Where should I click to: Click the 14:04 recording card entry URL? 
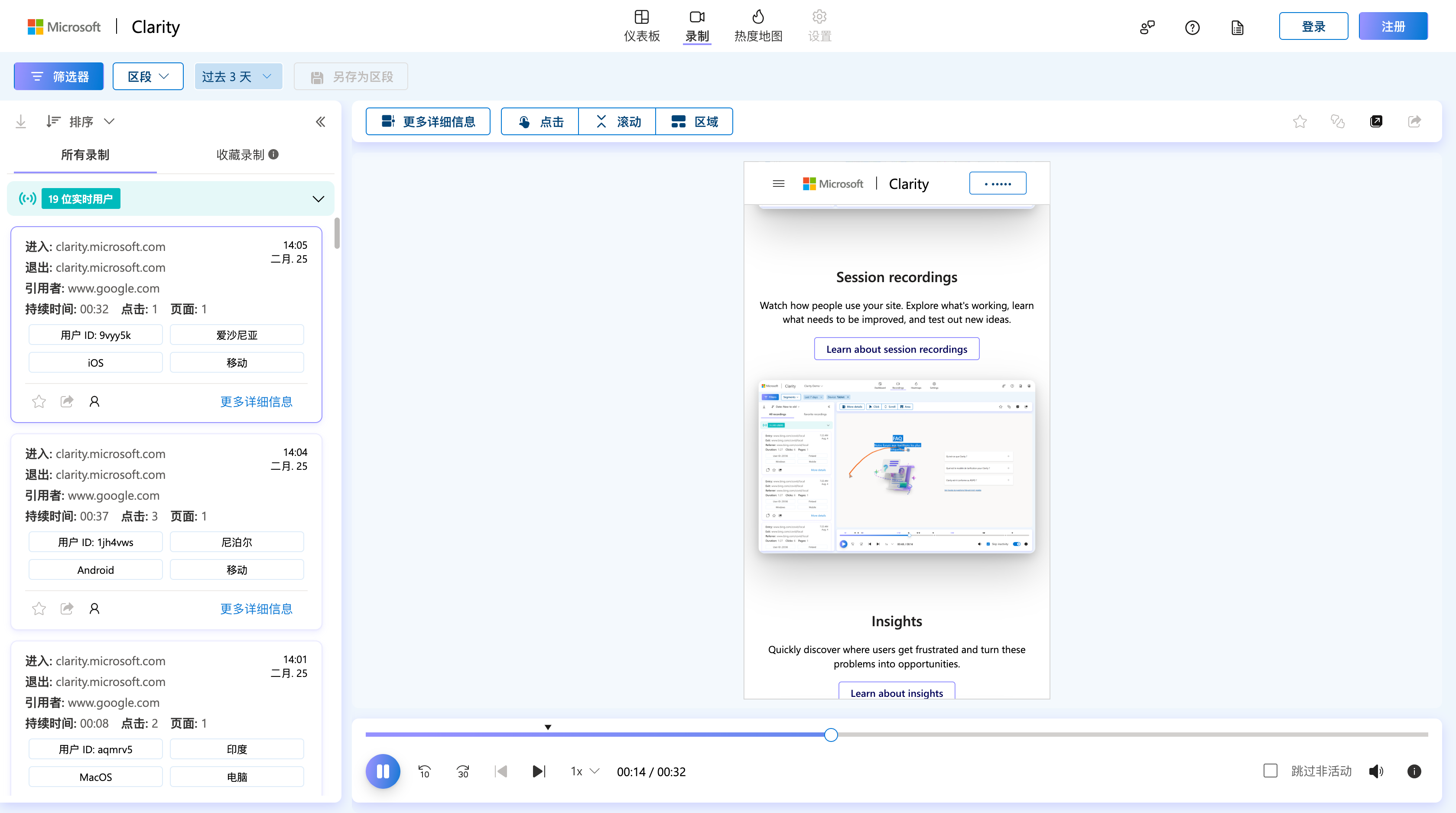coord(110,453)
